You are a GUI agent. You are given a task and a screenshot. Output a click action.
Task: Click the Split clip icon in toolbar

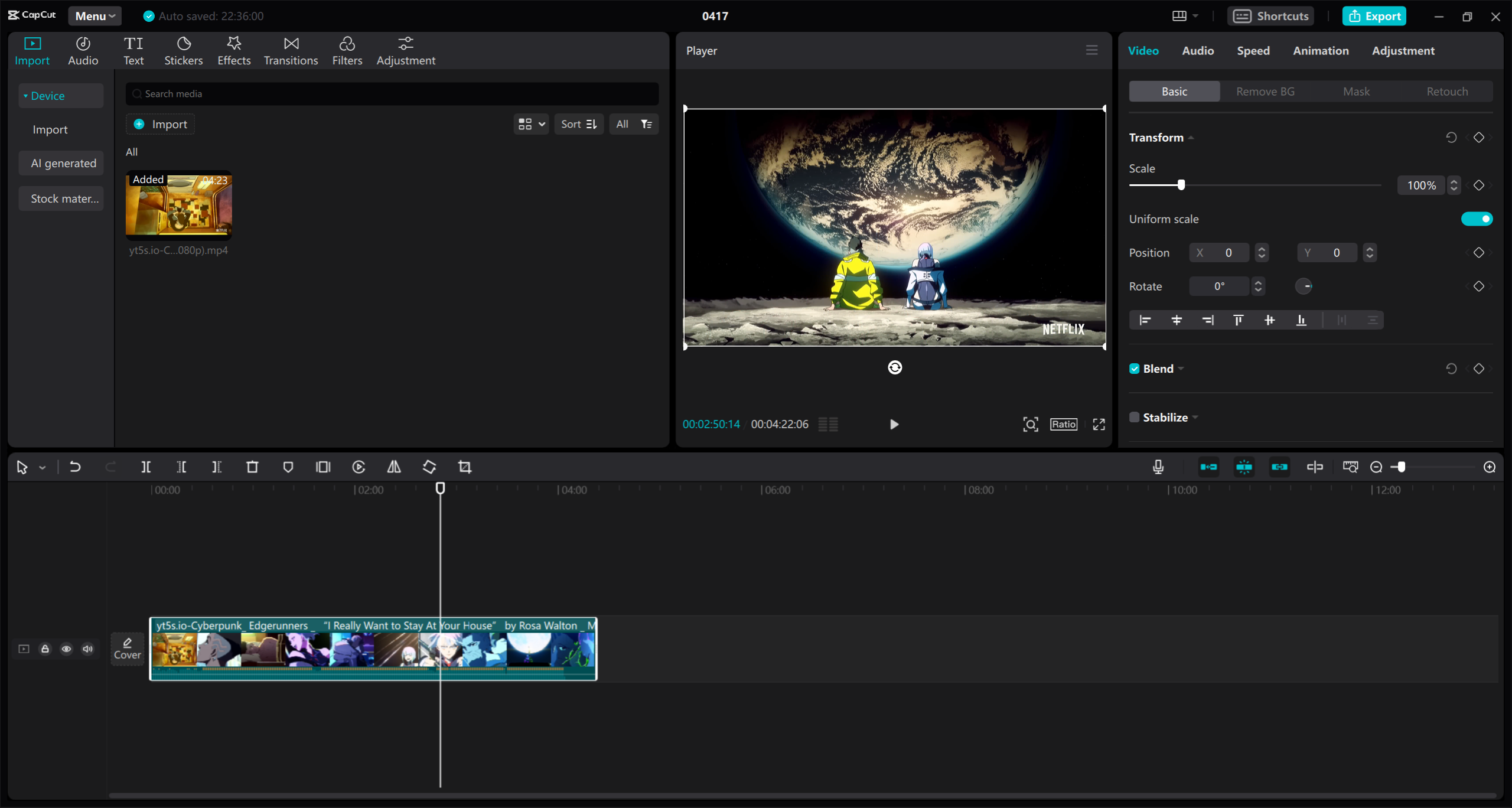click(145, 466)
